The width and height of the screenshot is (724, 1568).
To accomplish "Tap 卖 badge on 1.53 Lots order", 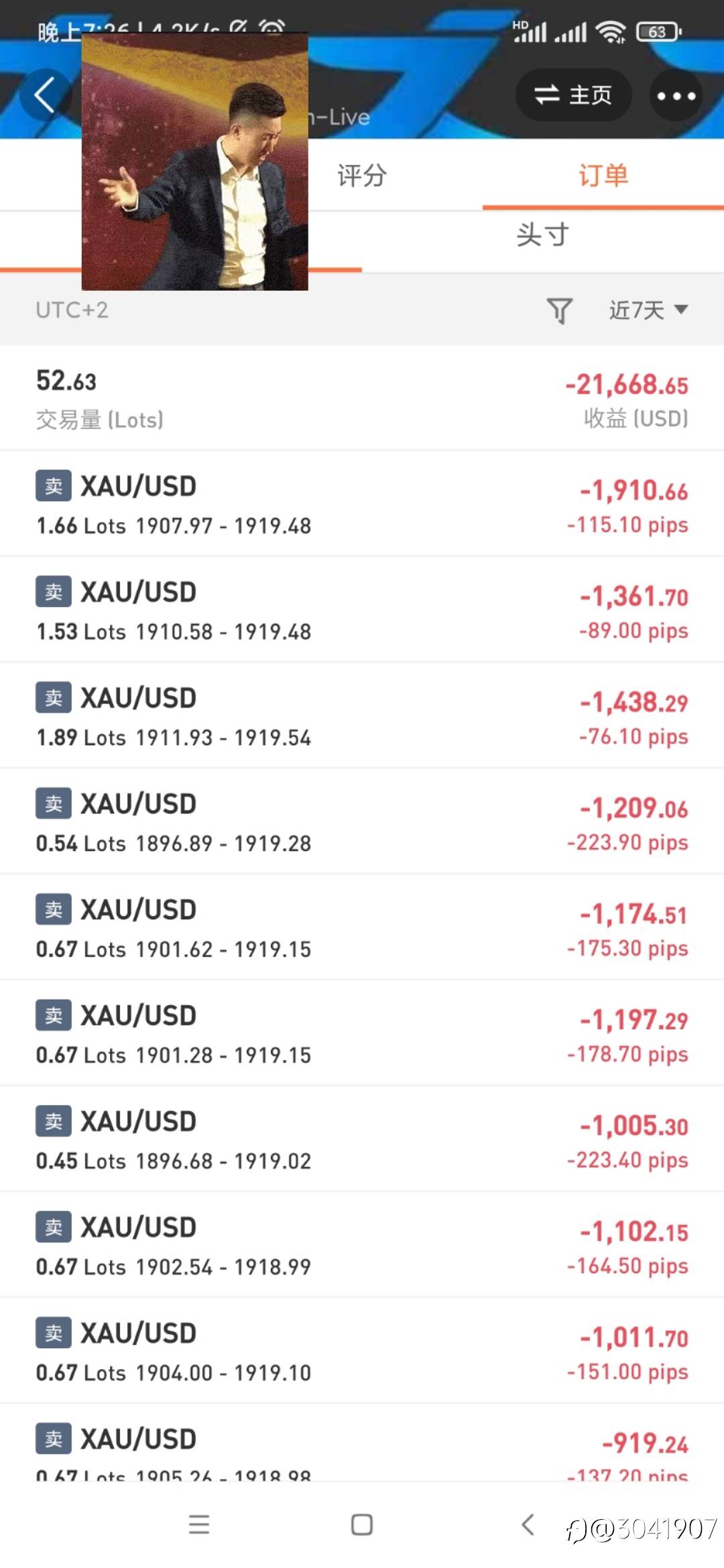I will pos(54,592).
